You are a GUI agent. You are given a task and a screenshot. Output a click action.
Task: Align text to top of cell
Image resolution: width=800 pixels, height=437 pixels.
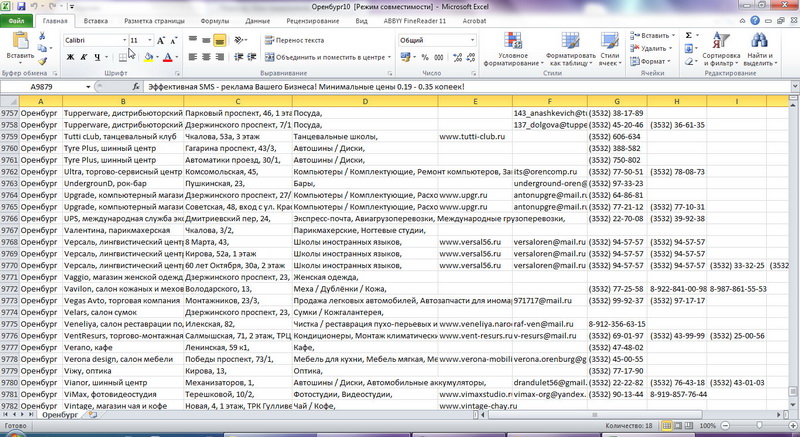pyautogui.click(x=193, y=40)
